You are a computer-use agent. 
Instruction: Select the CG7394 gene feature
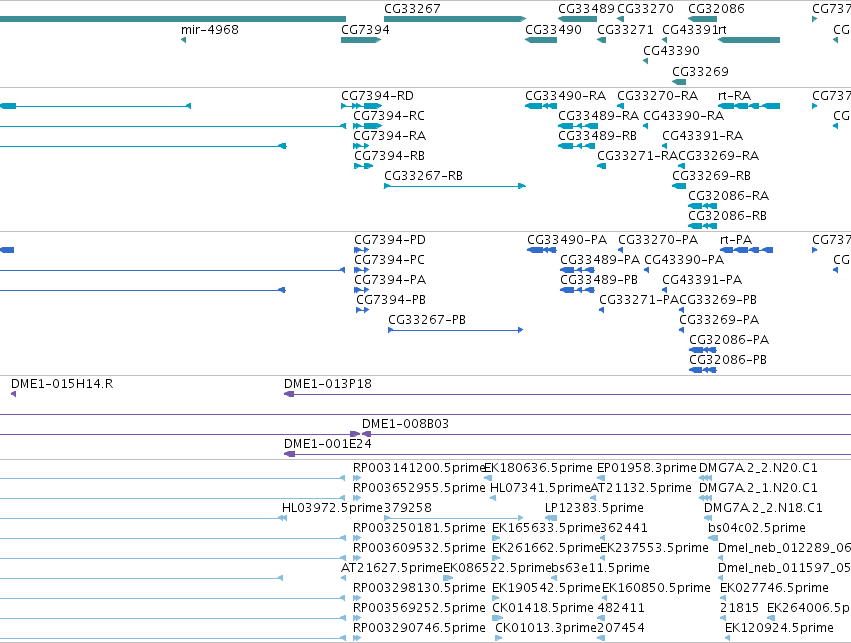(x=361, y=40)
